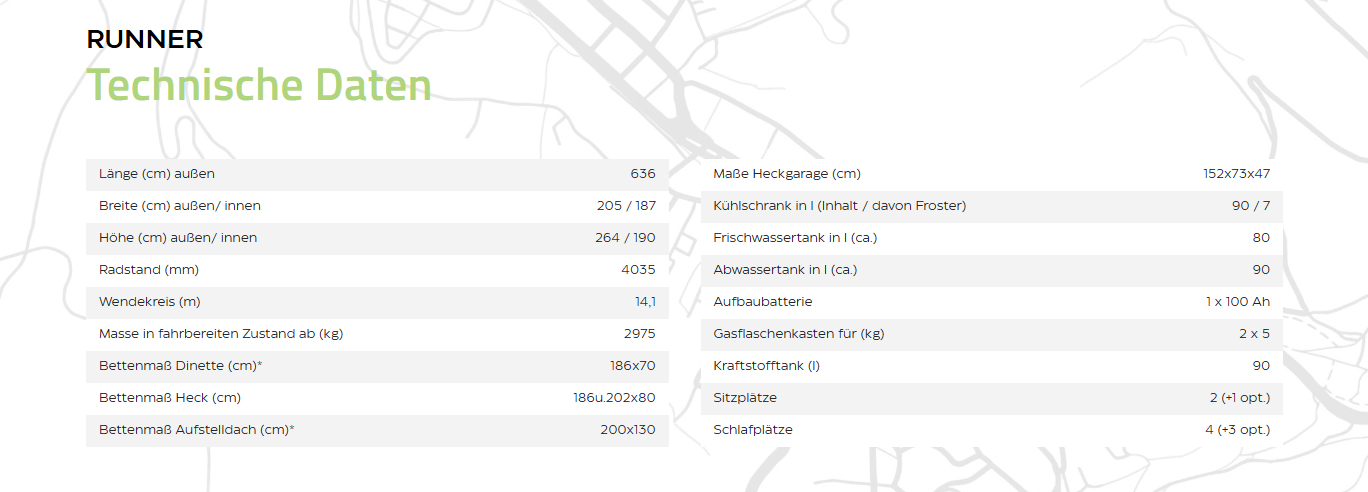Select the Länge (cm) außen row

[x=377, y=174]
